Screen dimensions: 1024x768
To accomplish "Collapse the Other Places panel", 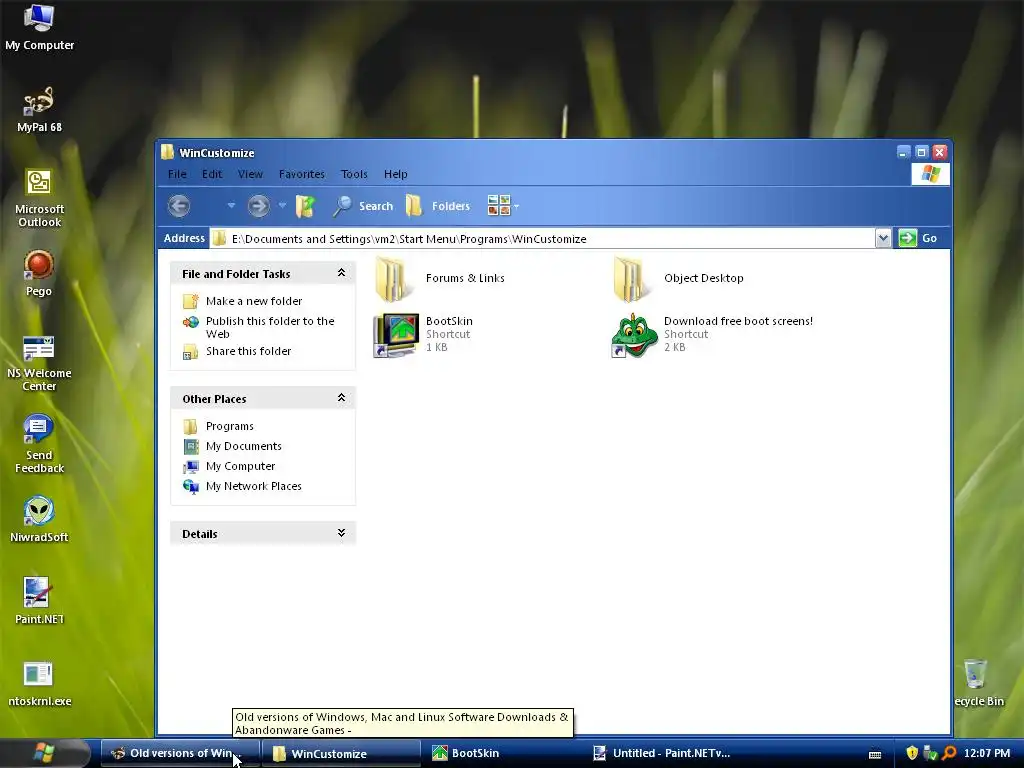I will click(341, 398).
